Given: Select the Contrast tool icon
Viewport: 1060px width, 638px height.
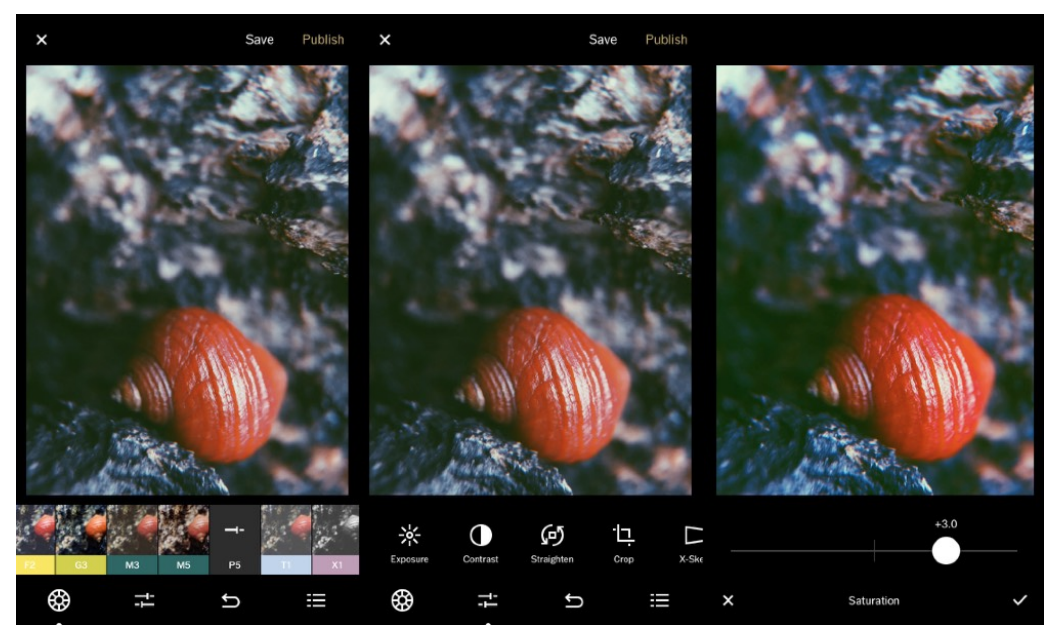Looking at the screenshot, I should [x=480, y=543].
